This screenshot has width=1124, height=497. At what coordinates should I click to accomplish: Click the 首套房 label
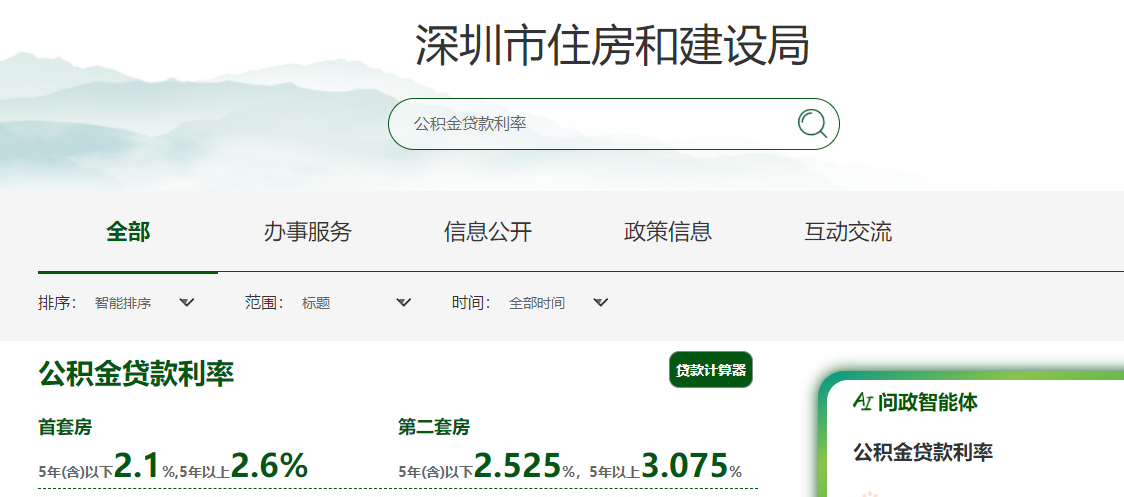65,427
